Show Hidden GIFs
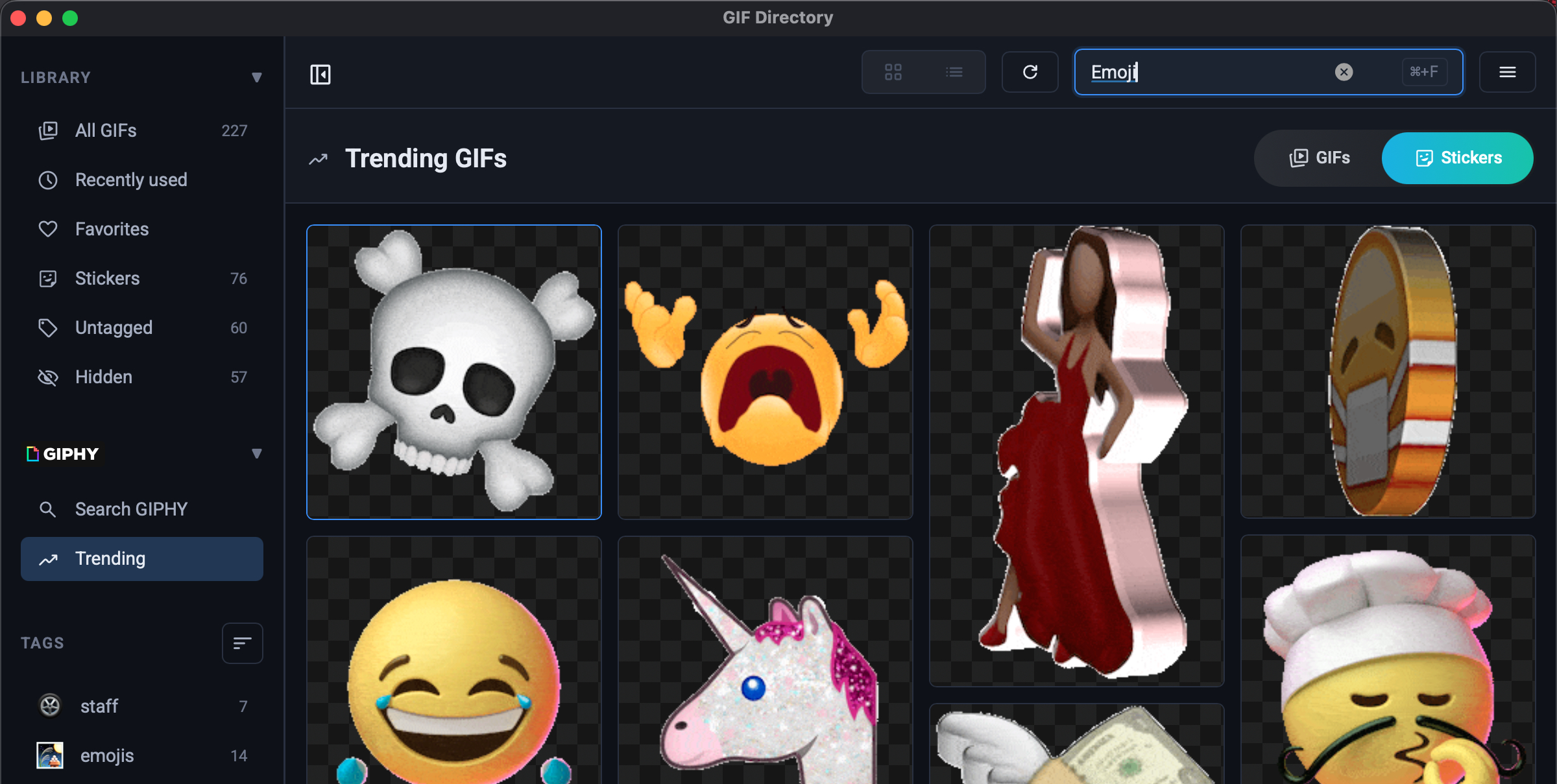The height and width of the screenshot is (784, 1557). click(x=141, y=377)
